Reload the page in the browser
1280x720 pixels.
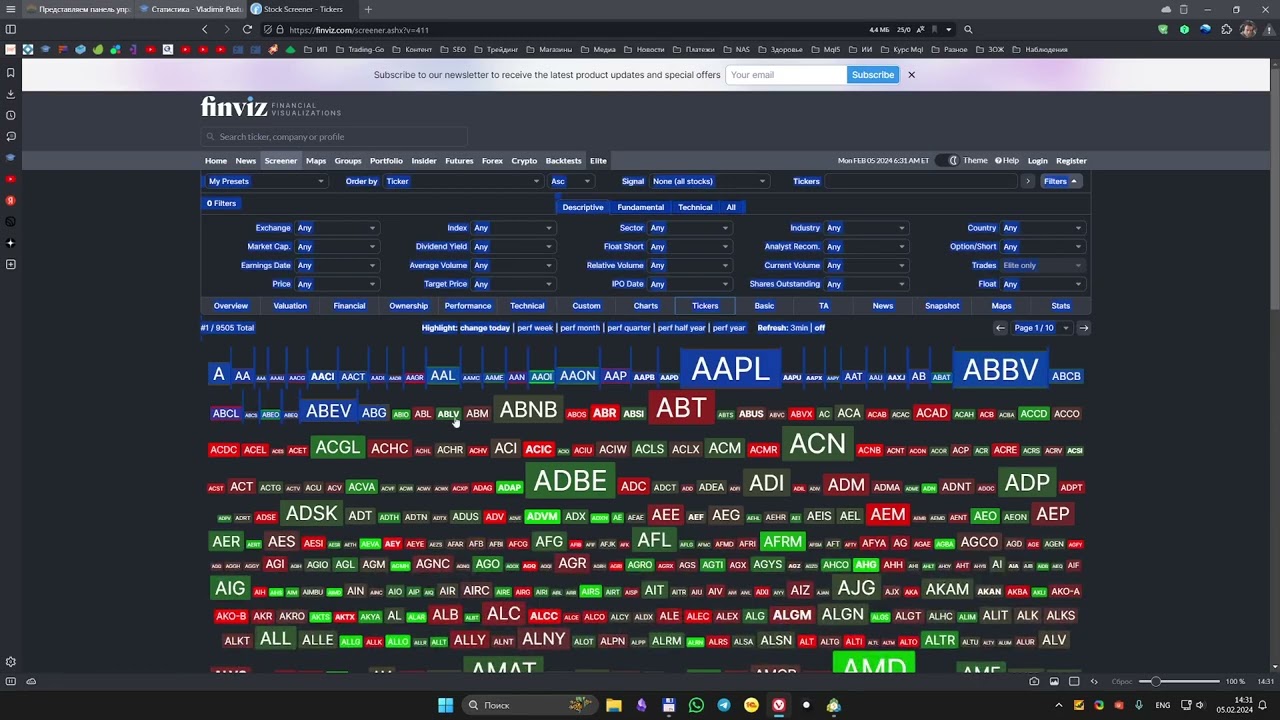tap(247, 29)
